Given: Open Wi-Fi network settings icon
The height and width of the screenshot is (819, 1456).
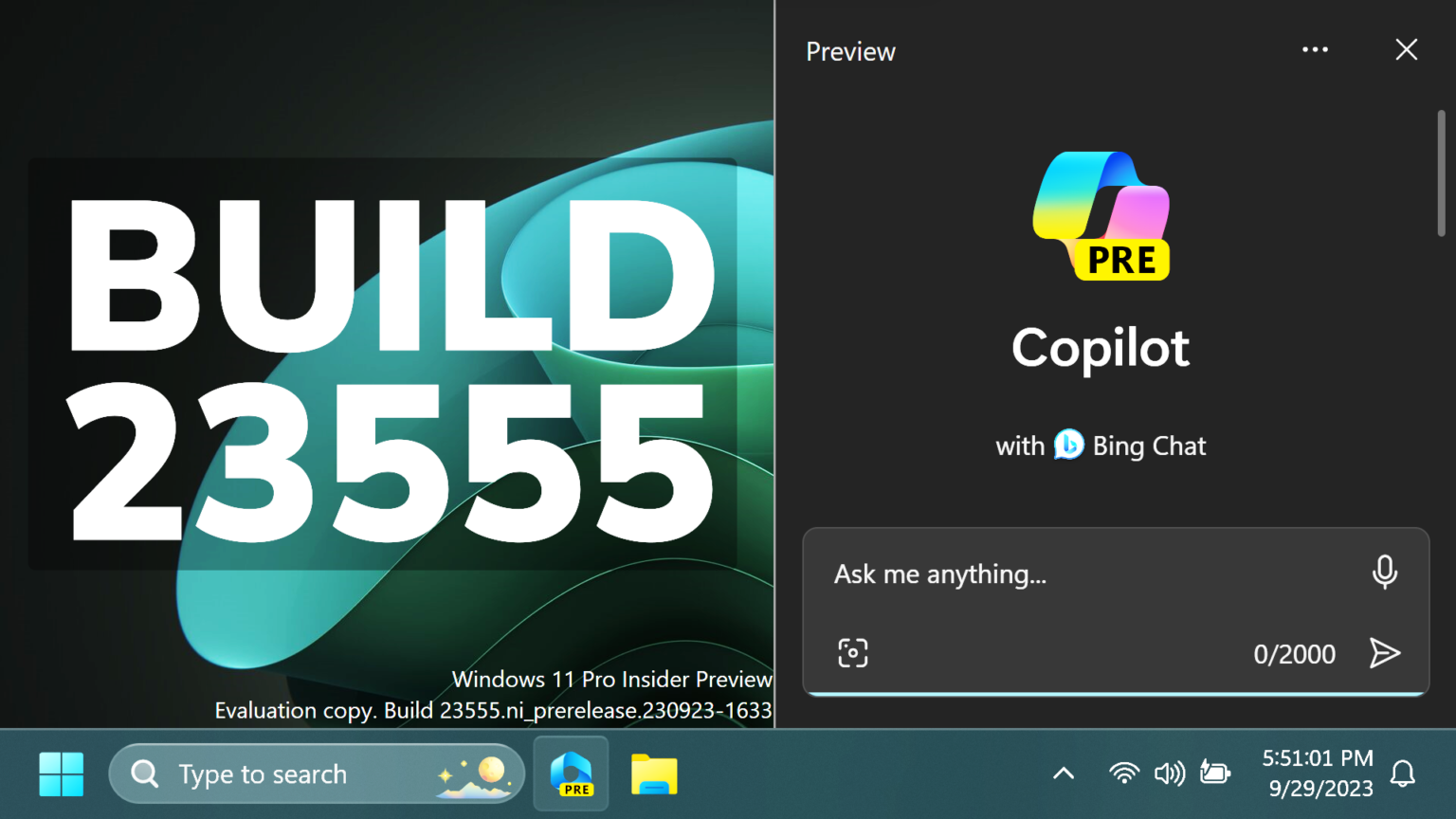Looking at the screenshot, I should click(x=1123, y=773).
